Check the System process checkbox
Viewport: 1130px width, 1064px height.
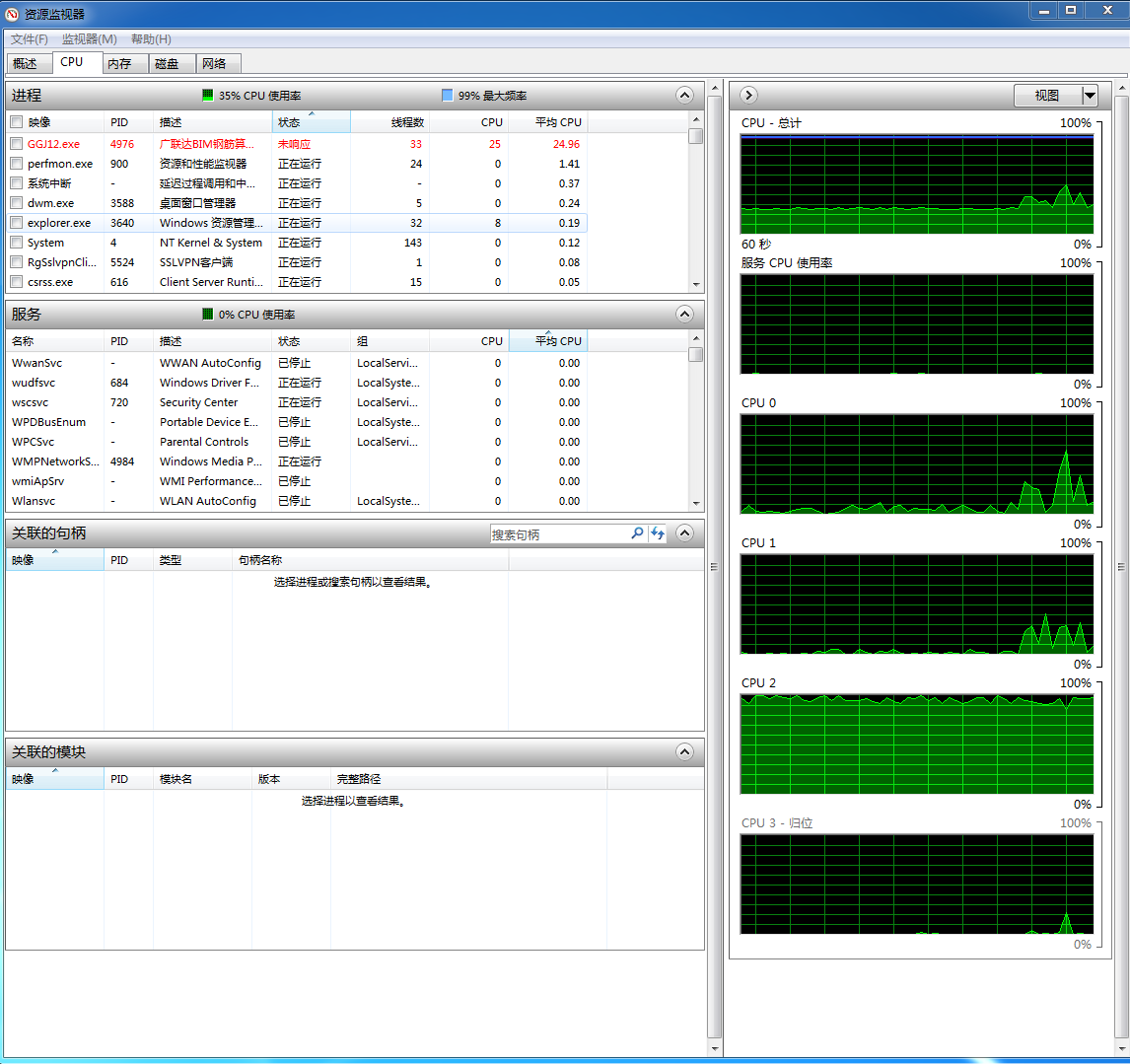coord(17,243)
